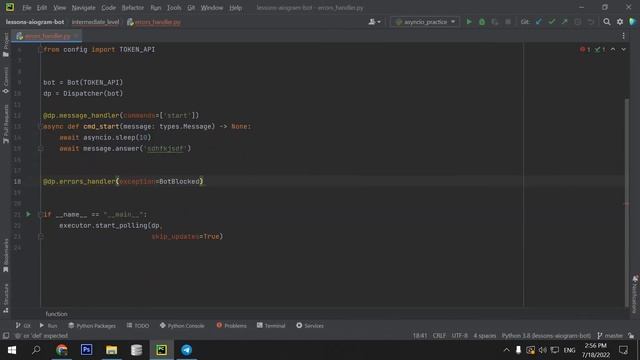Open volume control in system tray
This screenshot has width=640, height=360.
tap(542, 350)
